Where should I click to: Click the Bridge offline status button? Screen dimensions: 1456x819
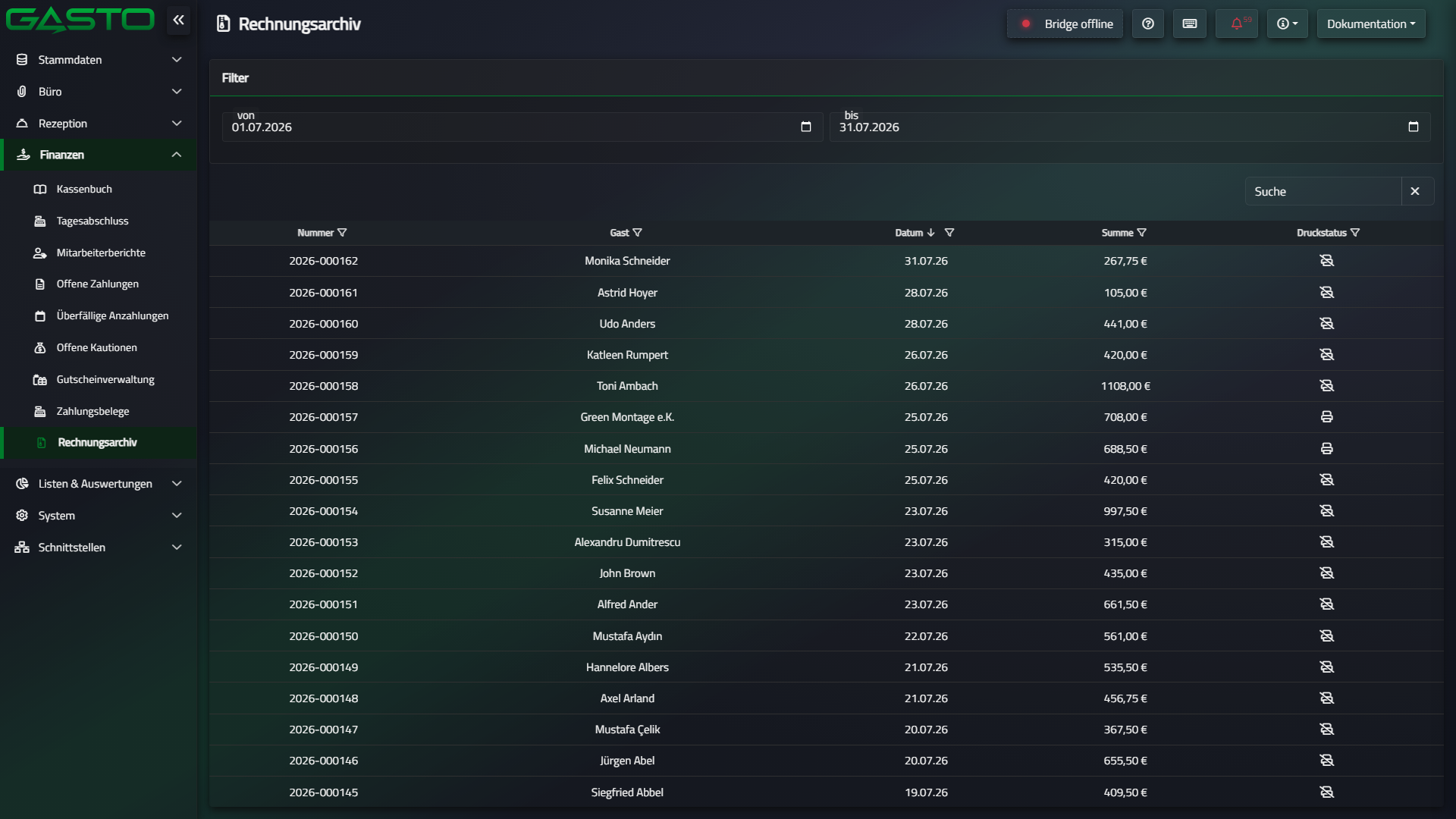[1065, 24]
